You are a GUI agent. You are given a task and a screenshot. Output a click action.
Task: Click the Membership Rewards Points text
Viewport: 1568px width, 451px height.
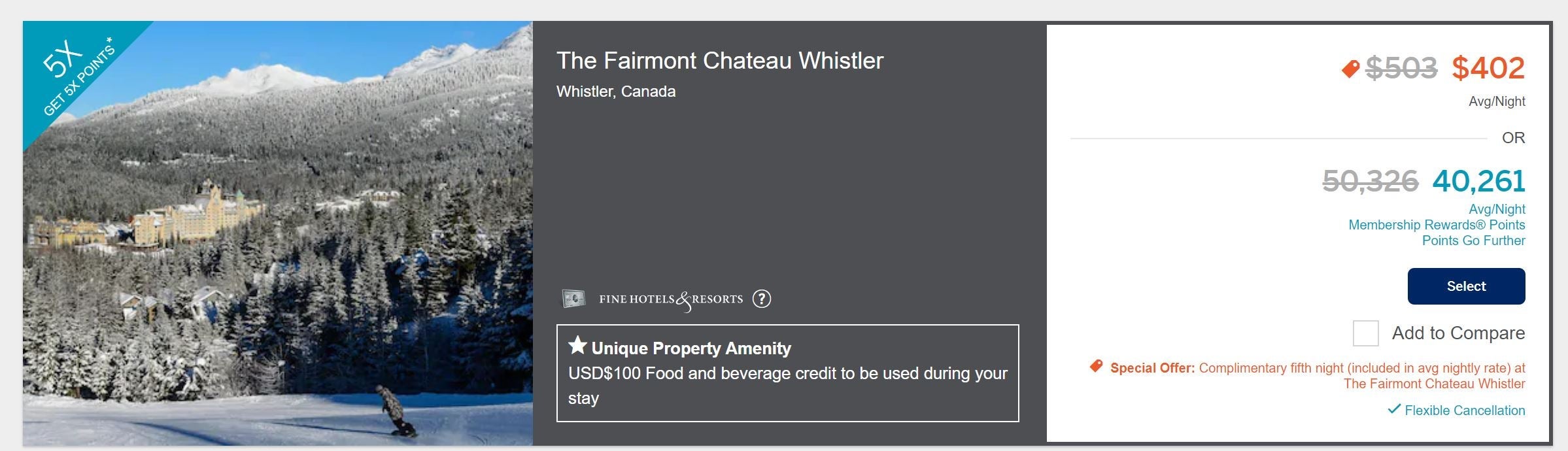(x=1437, y=225)
